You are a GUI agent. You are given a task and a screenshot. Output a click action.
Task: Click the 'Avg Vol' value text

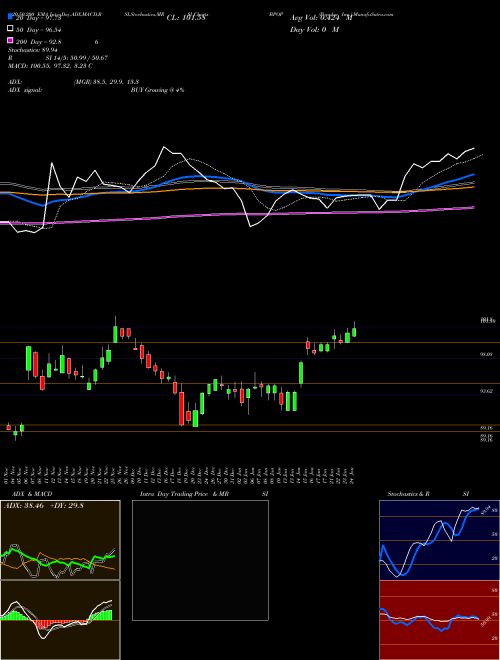(321, 18)
